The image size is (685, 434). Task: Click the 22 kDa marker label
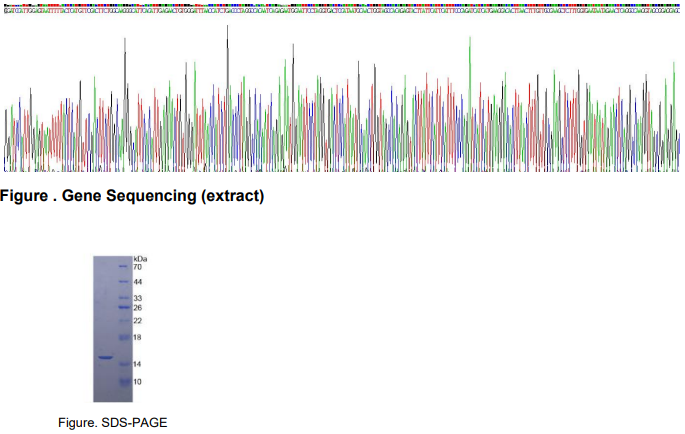pyautogui.click(x=138, y=321)
